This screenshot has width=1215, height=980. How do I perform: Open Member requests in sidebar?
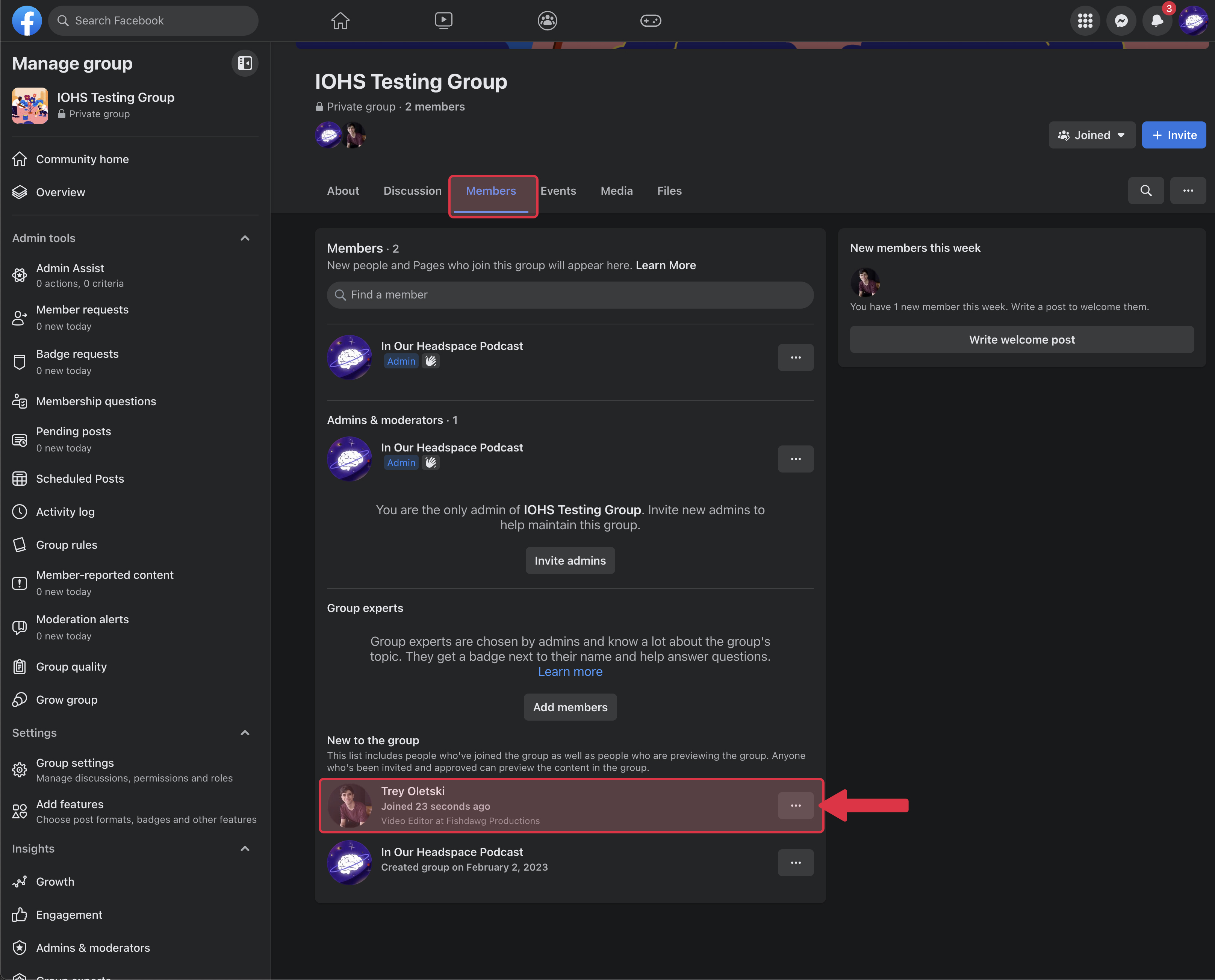pyautogui.click(x=82, y=310)
